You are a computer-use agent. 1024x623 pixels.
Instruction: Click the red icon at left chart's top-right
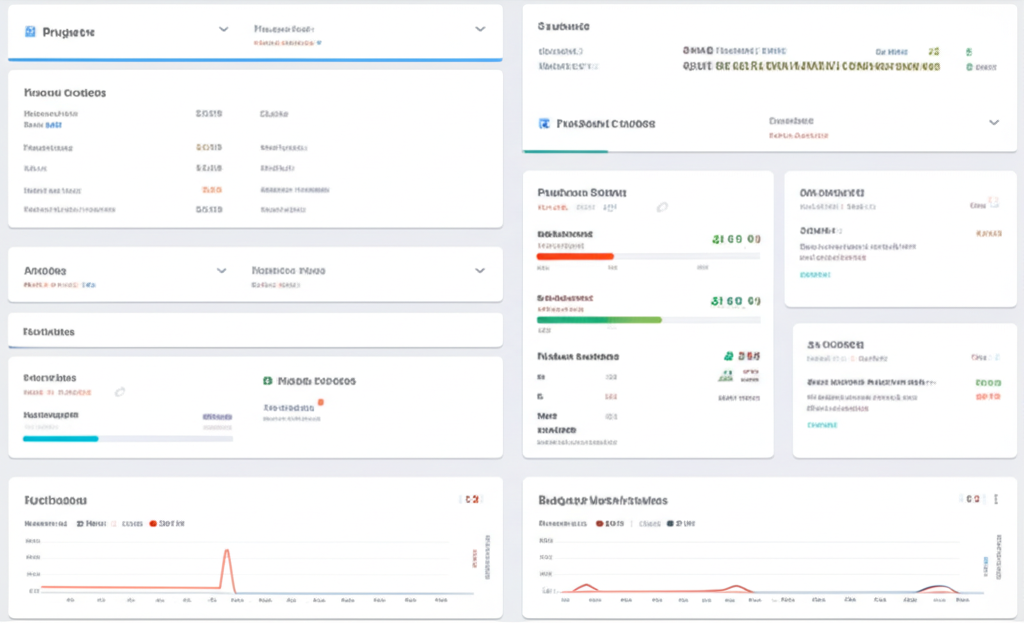(x=472, y=499)
